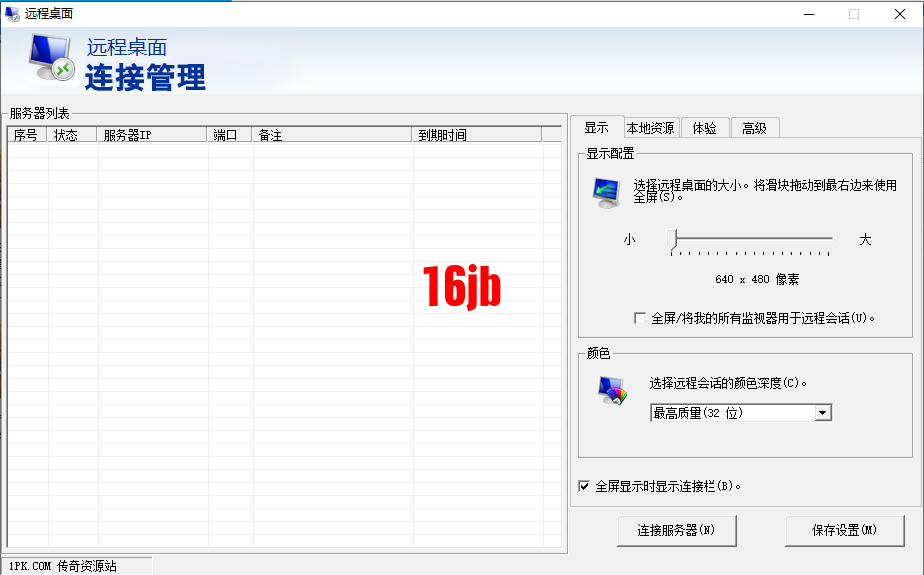Click the 1PK.COM 传奇资源站 status bar text
The height and width of the screenshot is (575, 924).
(62, 566)
